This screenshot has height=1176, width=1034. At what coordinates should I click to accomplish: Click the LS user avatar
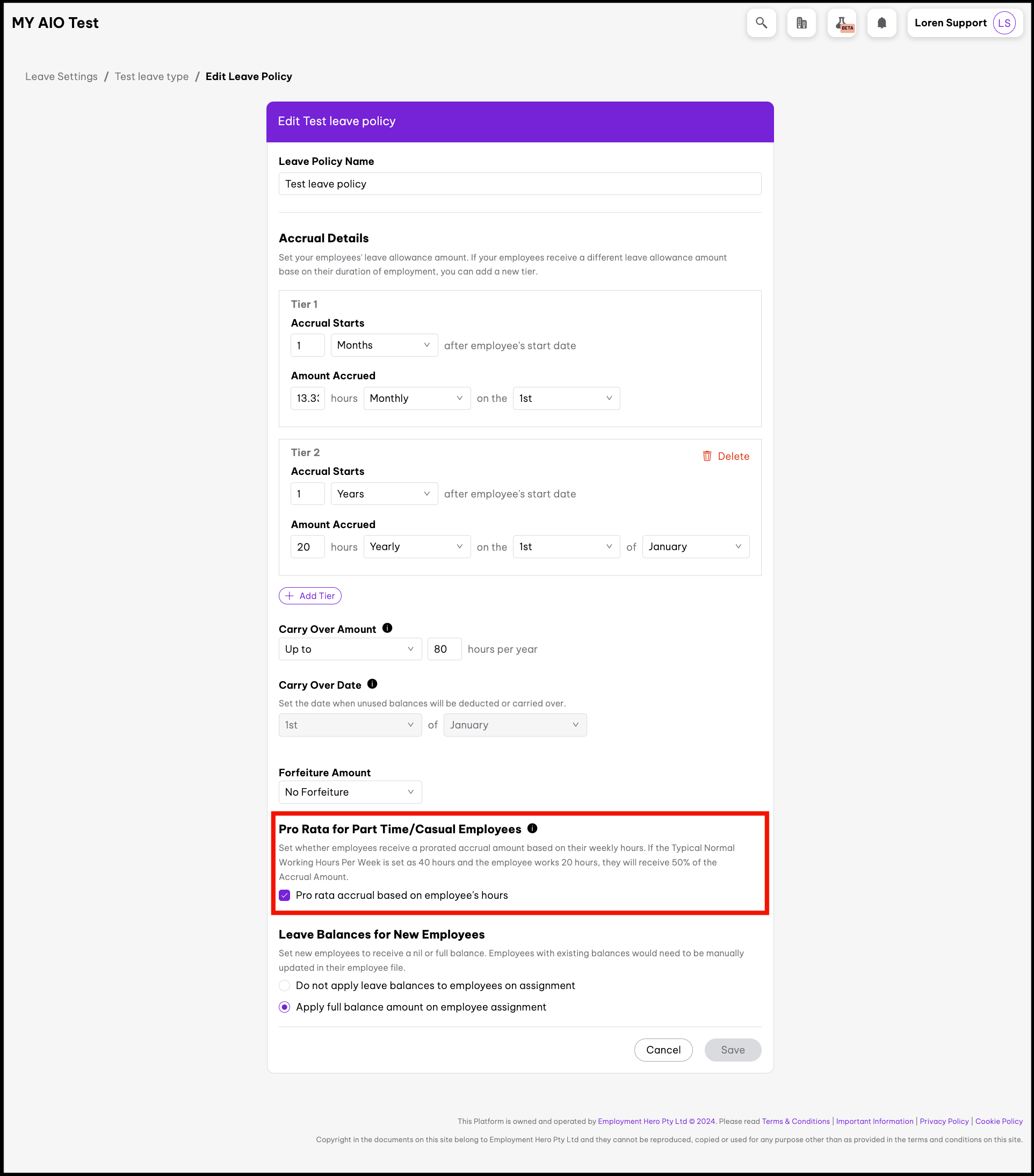(1004, 23)
